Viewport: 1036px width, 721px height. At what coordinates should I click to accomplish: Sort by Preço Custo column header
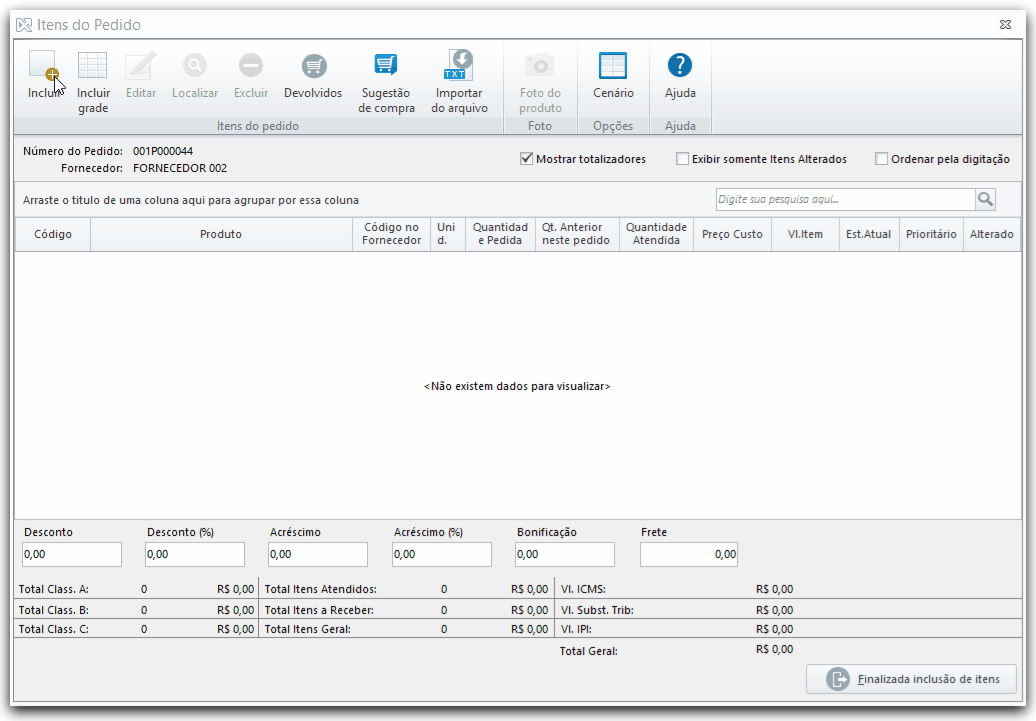point(732,234)
